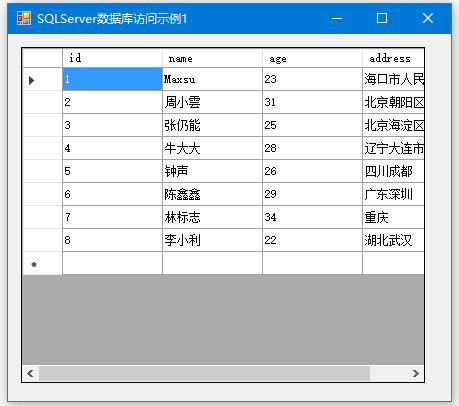The width and height of the screenshot is (459, 406).
Task: Click the right scroll arrow of horizontal scrollbar
Action: click(415, 373)
